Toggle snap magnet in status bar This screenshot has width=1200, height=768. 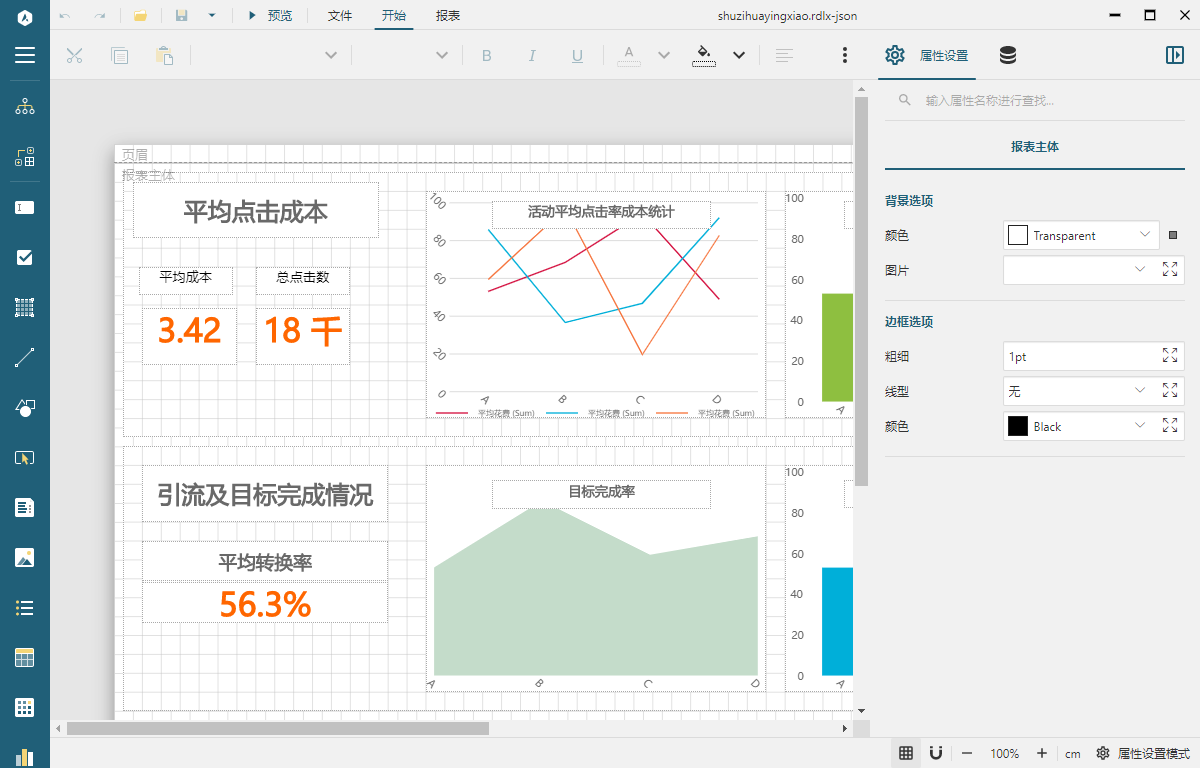coord(936,753)
